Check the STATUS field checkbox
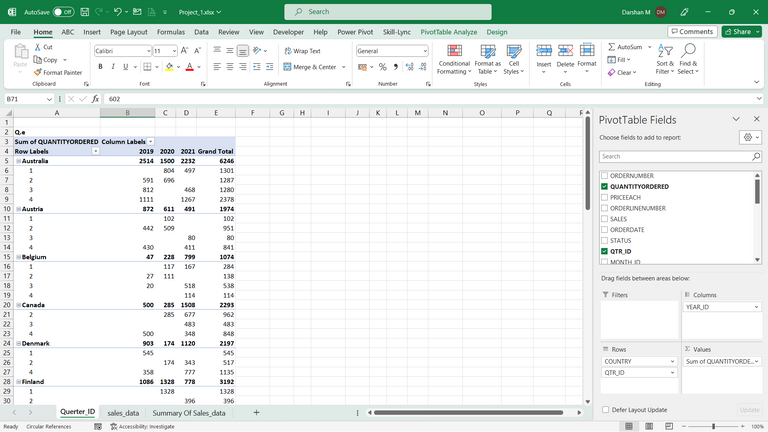Screen dimensions: 768x432 604,240
